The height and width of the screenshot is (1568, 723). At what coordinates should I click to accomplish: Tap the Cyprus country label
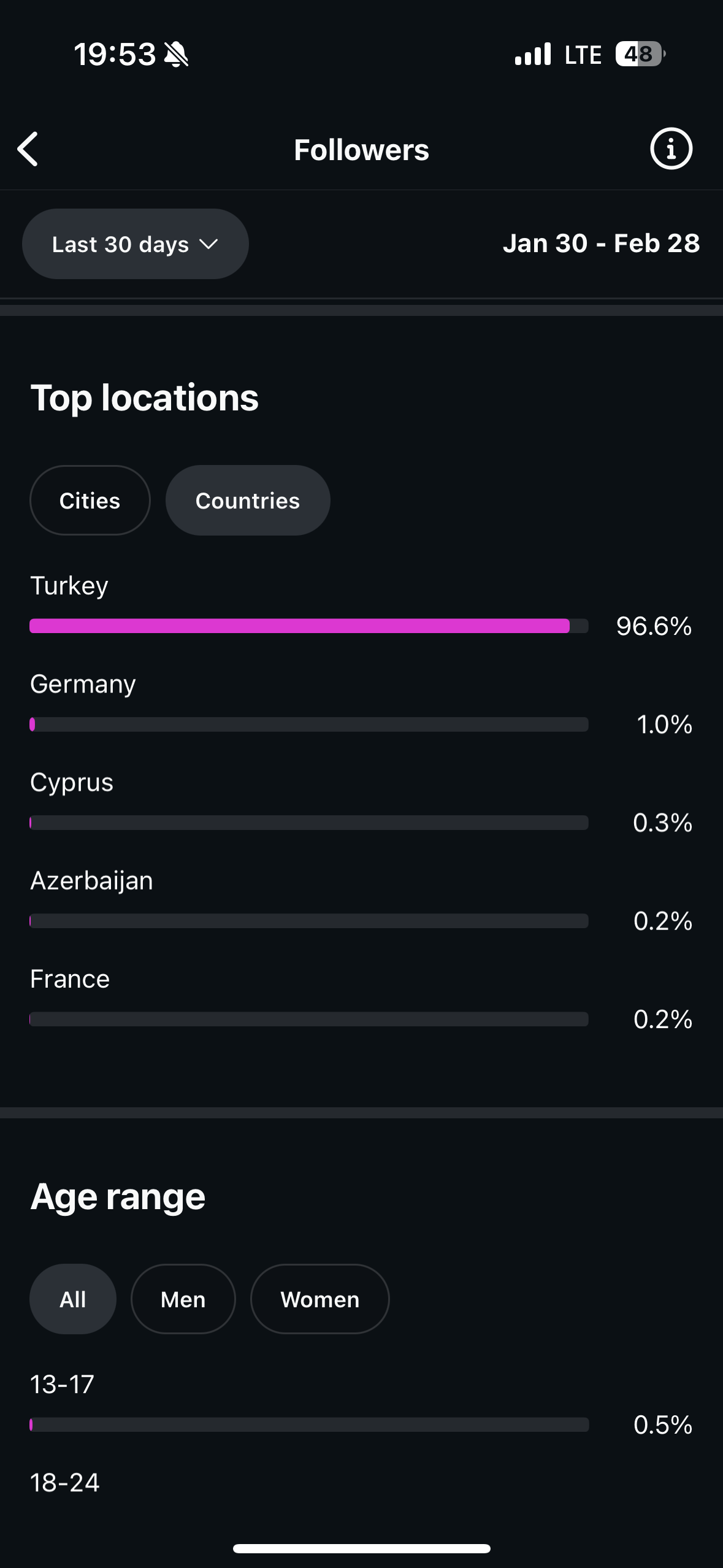click(x=72, y=783)
